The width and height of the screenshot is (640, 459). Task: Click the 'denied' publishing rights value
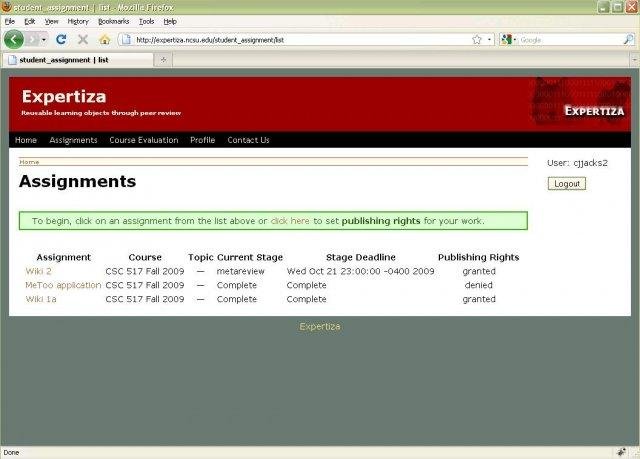click(x=478, y=285)
